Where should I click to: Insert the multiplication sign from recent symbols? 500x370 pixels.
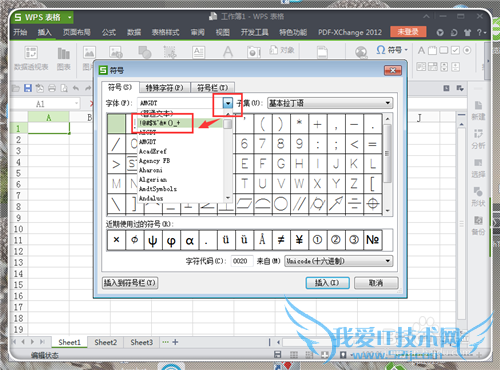point(116,240)
